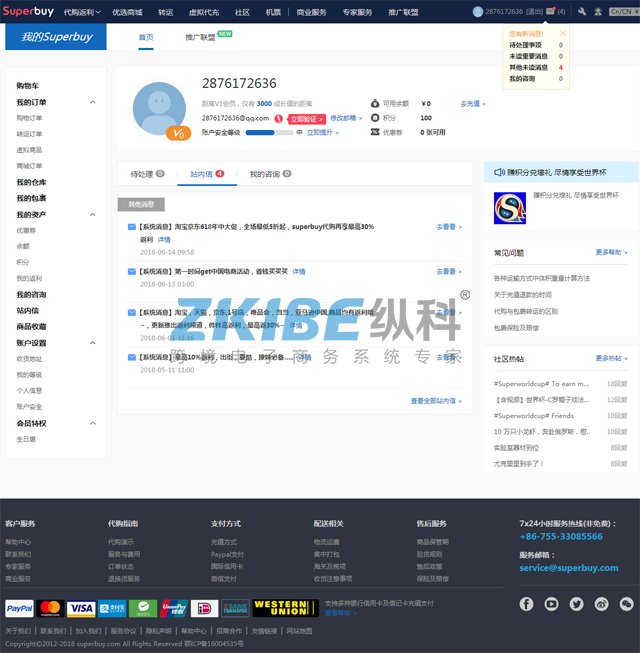Select 转运 in top navigation
Screen dimensions: 640x653
pyautogui.click(x=165, y=12)
